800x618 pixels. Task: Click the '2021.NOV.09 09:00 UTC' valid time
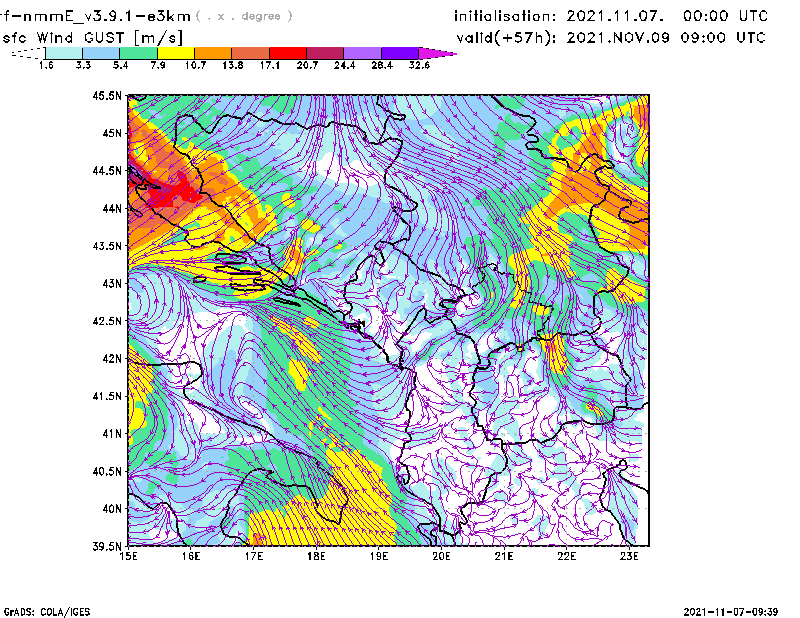coord(666,38)
